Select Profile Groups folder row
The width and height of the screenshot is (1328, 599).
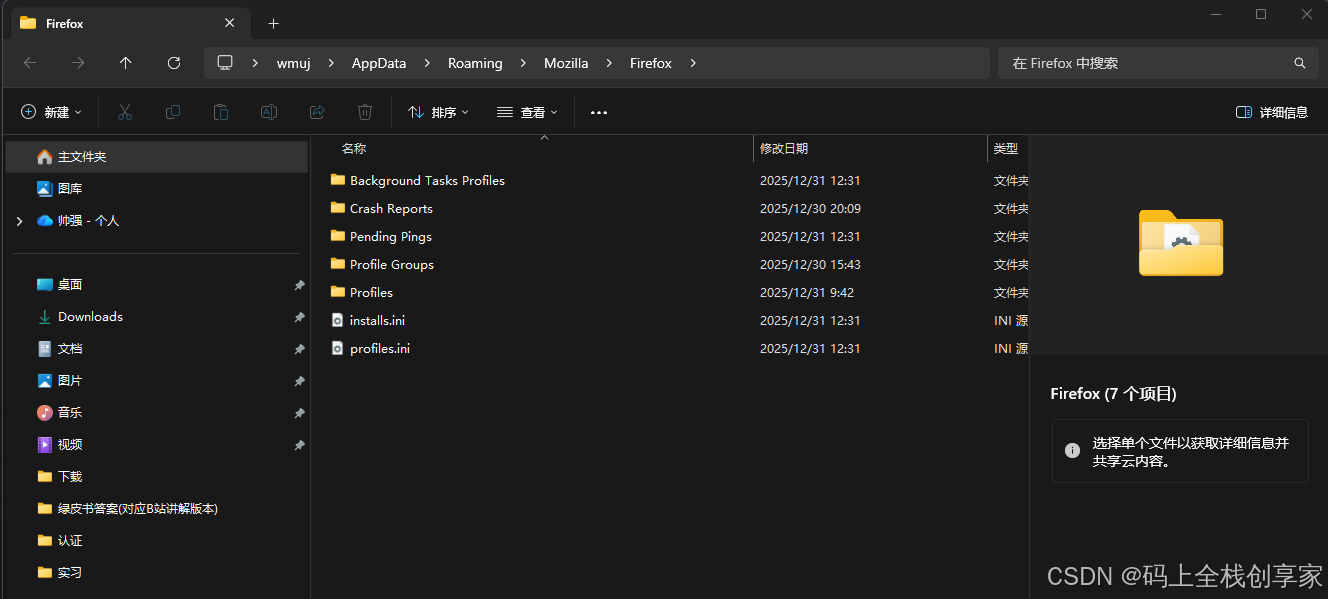pyautogui.click(x=675, y=264)
